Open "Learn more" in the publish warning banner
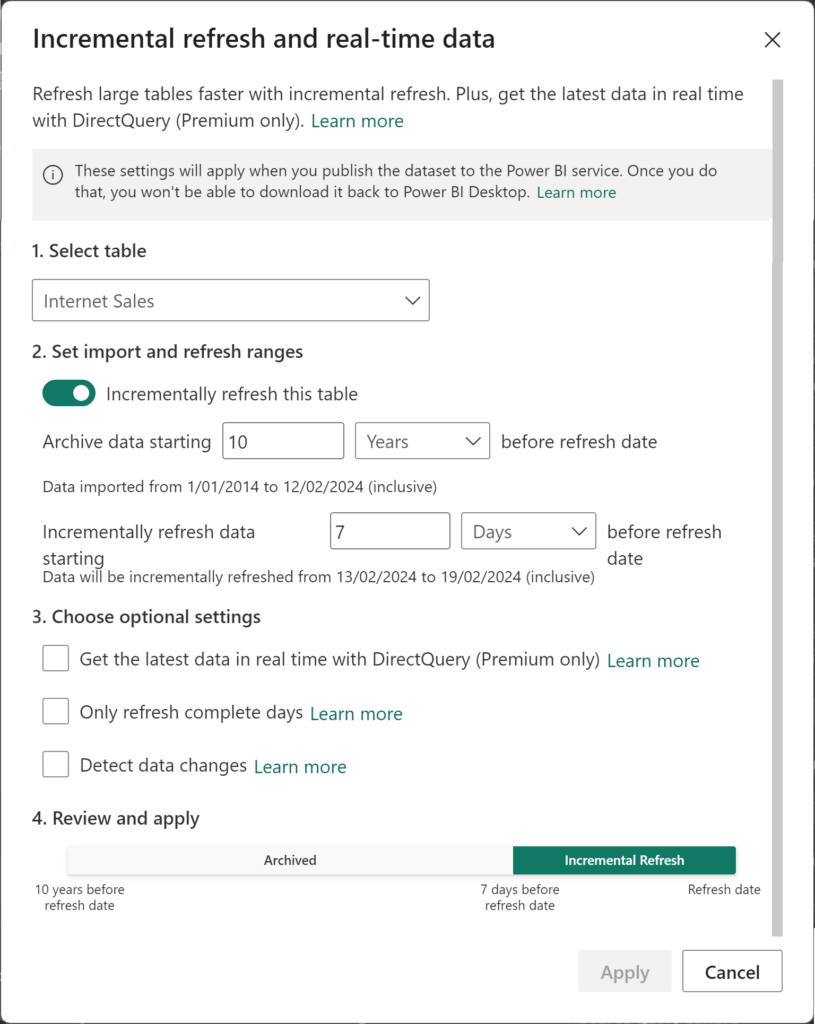Screen dimensions: 815x1024 point(576,192)
